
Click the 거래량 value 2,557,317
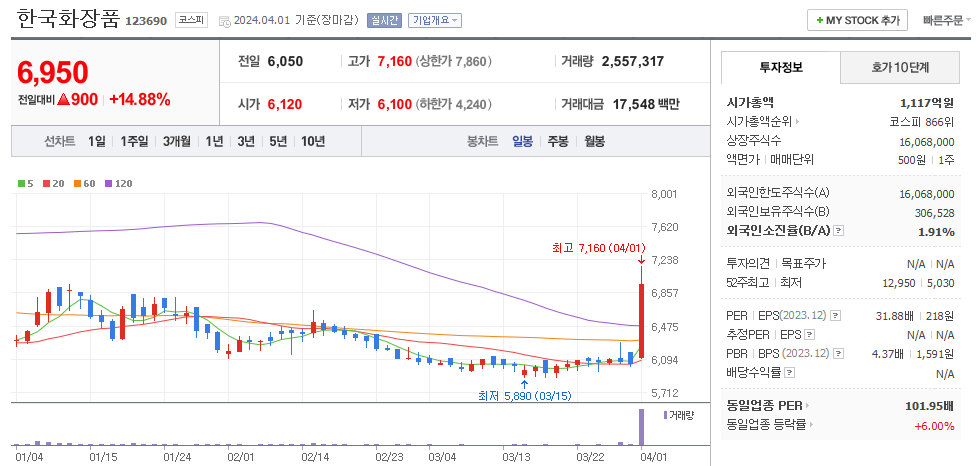pyautogui.click(x=632, y=61)
